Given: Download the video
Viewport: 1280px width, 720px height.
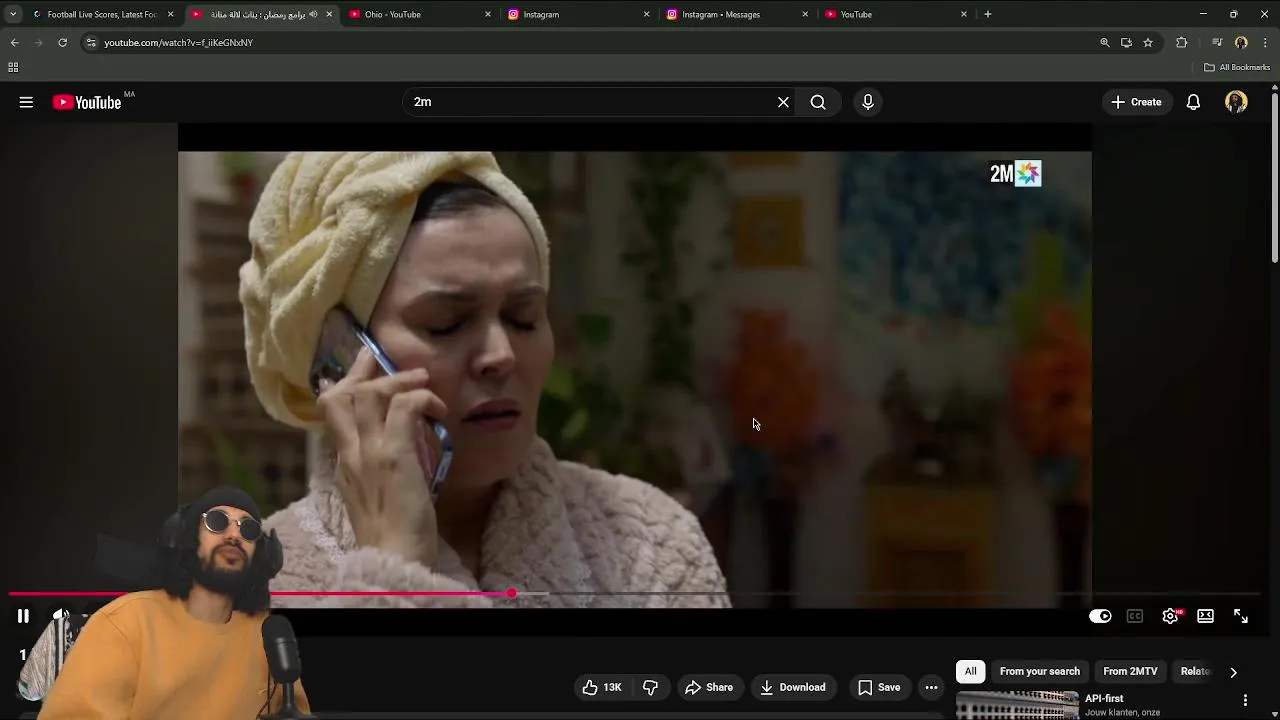Looking at the screenshot, I should (x=792, y=687).
